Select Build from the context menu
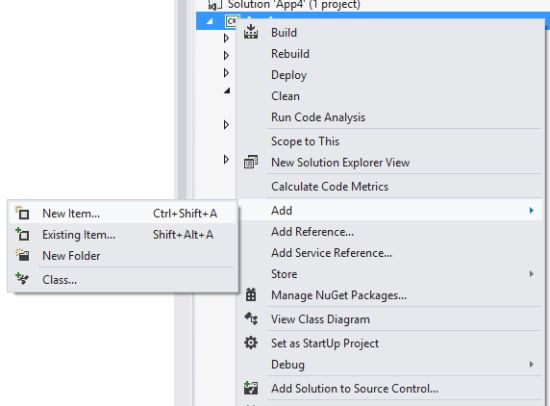Image resolution: width=550 pixels, height=406 pixels. pos(390,33)
